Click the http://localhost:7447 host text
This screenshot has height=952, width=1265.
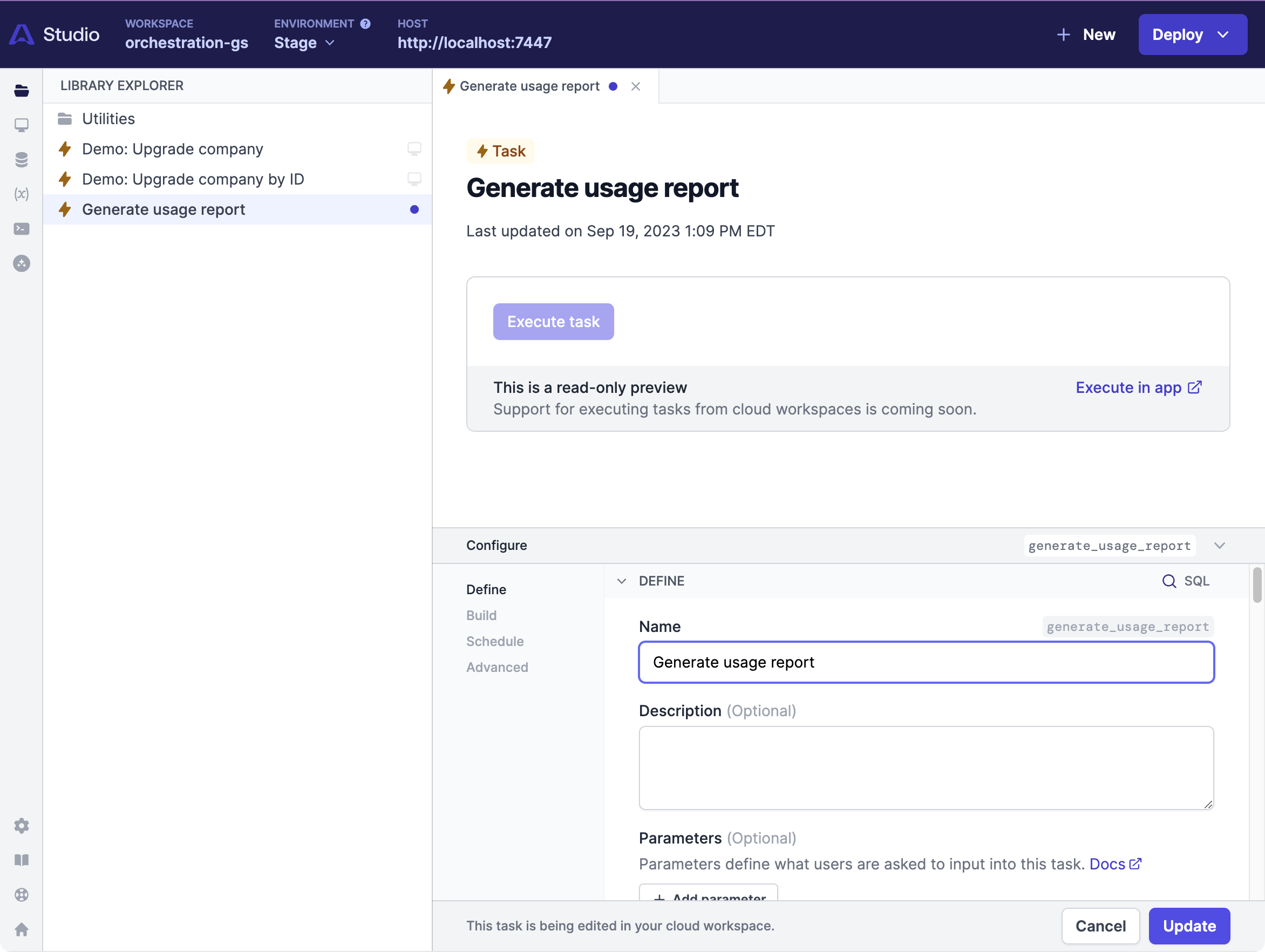click(x=475, y=43)
